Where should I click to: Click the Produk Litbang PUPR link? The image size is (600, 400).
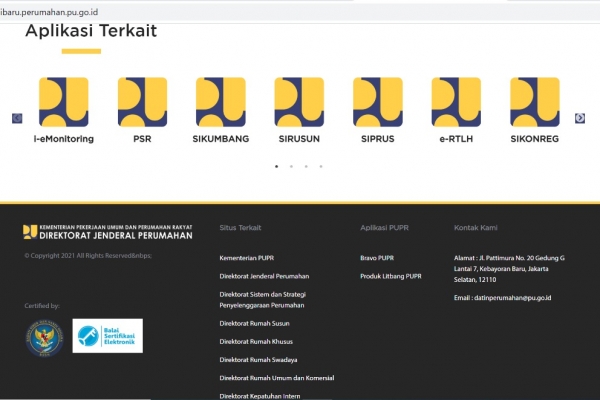click(x=391, y=276)
